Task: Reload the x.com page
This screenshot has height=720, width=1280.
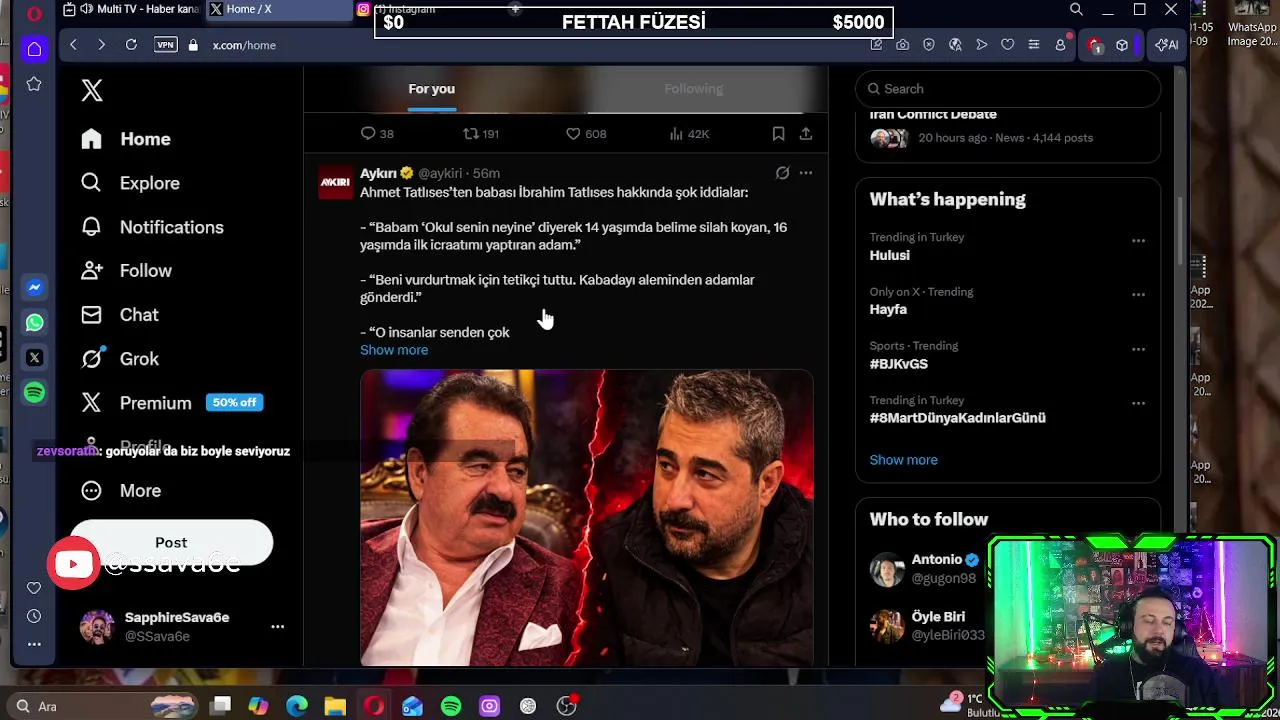Action: pyautogui.click(x=131, y=45)
